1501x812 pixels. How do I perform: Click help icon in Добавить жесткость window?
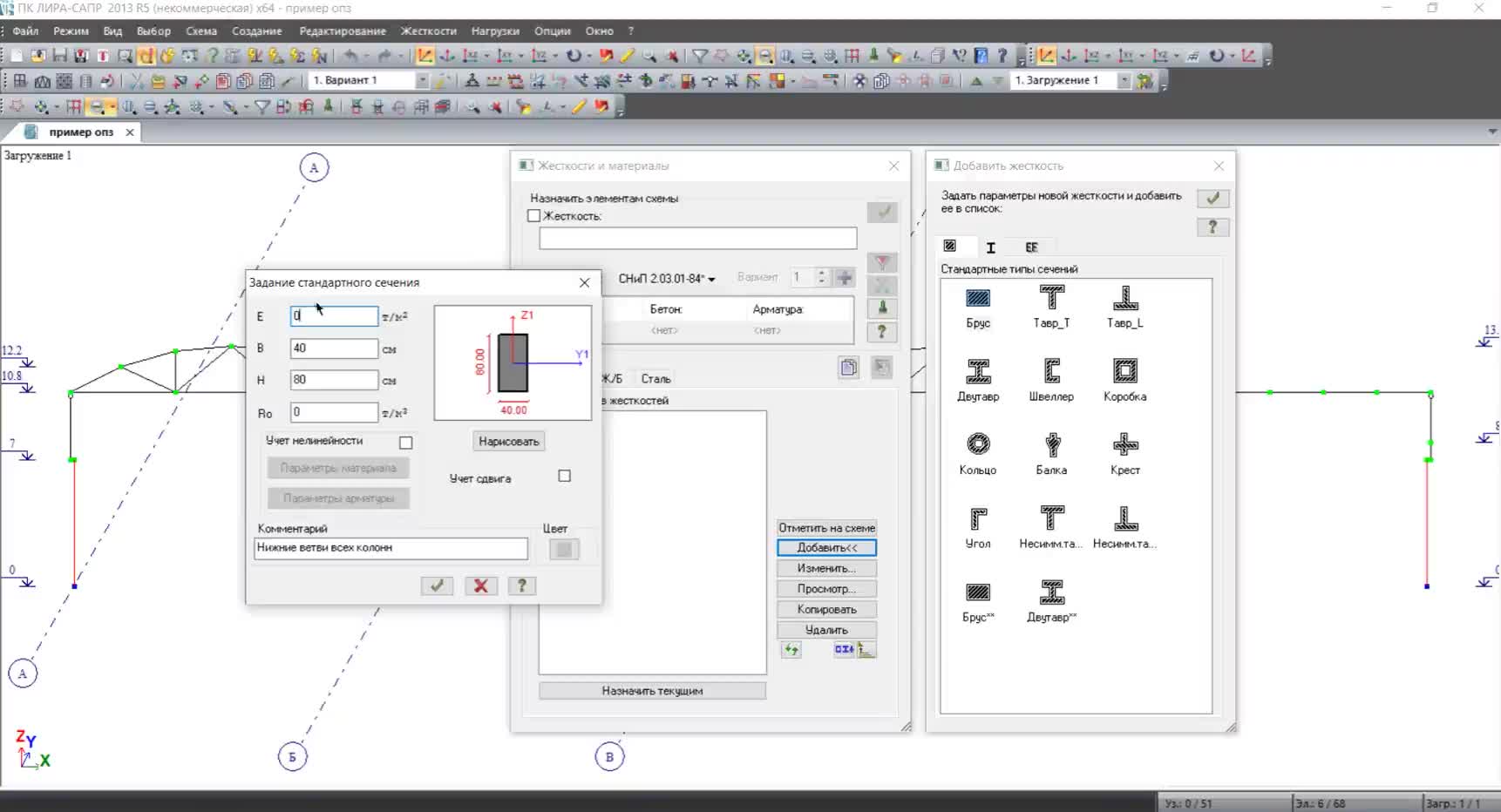coord(1212,227)
